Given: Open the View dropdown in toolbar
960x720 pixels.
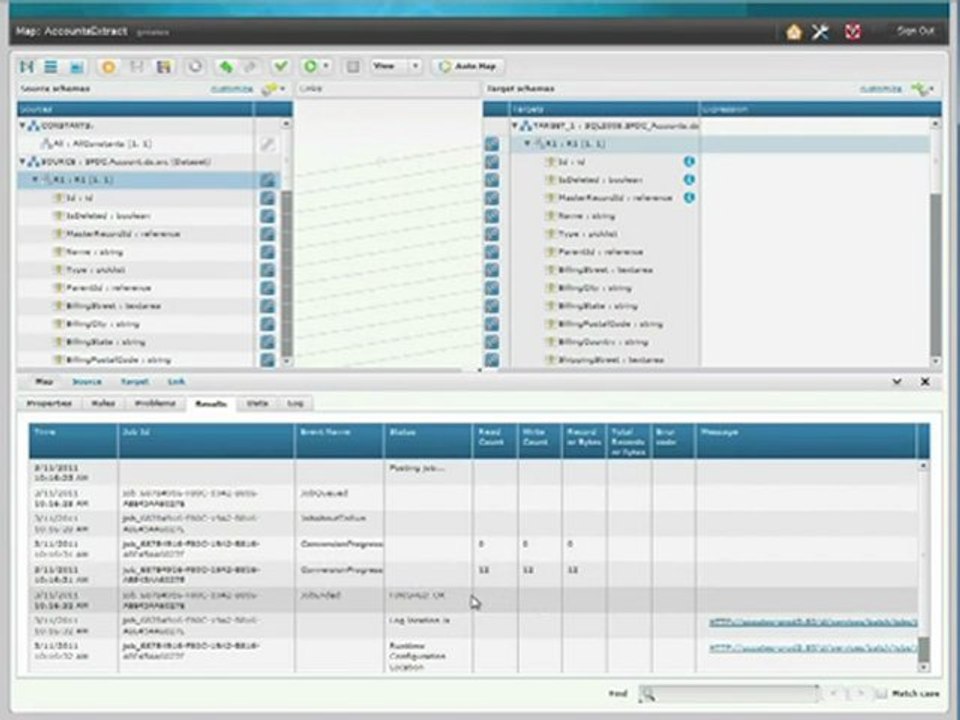Looking at the screenshot, I should click(x=396, y=66).
